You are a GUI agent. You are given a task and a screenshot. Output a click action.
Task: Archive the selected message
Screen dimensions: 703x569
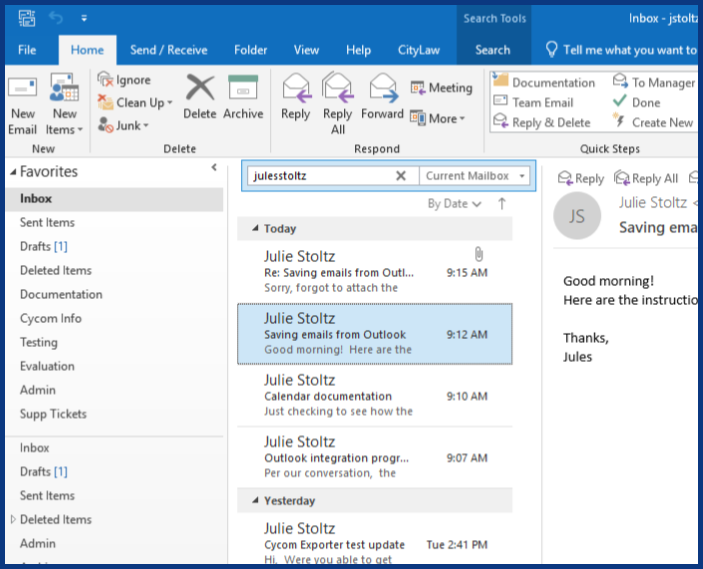pyautogui.click(x=243, y=97)
